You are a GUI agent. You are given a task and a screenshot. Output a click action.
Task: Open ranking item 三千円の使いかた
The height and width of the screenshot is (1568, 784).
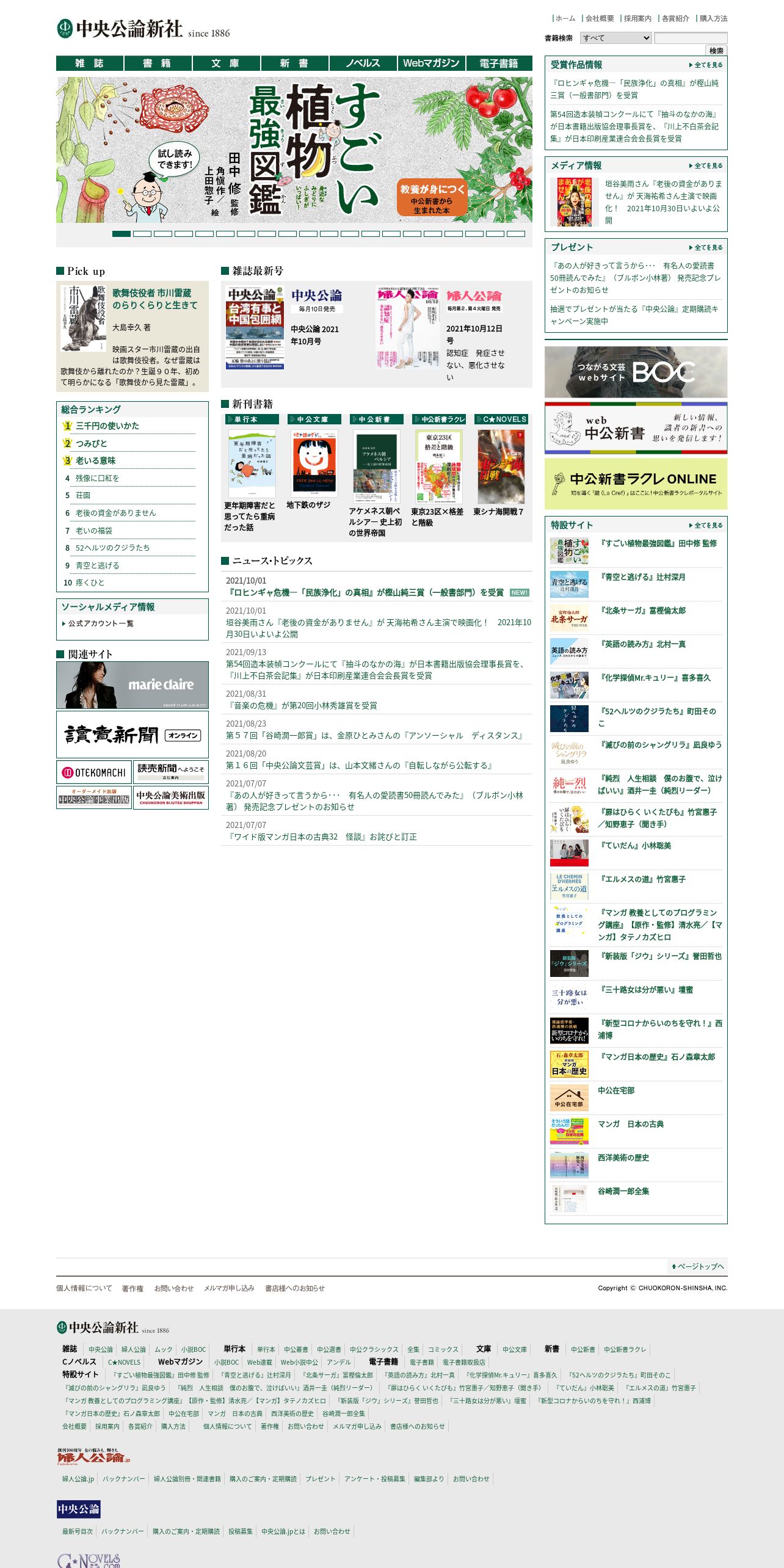[x=107, y=426]
